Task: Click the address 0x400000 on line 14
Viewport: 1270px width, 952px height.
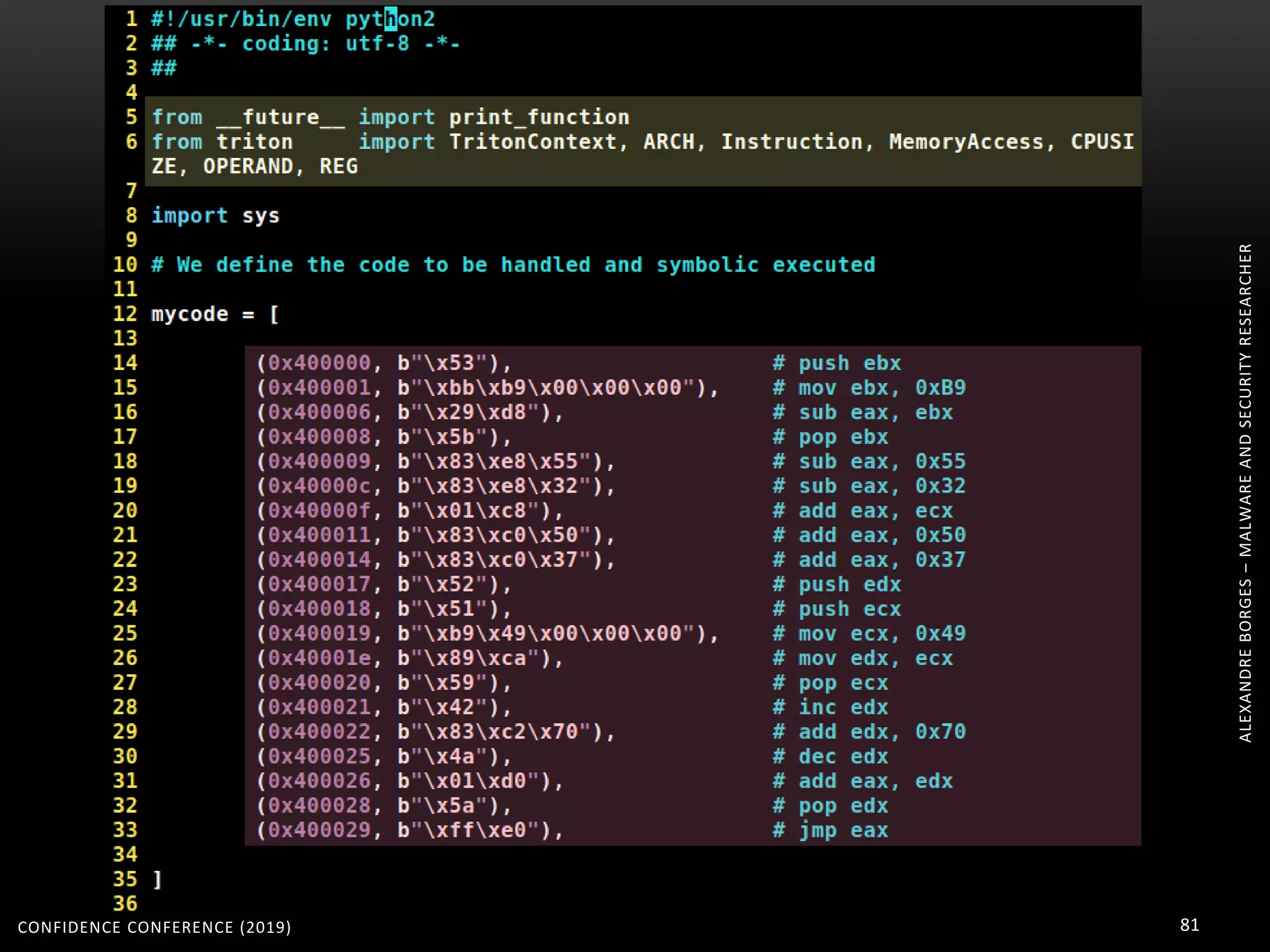Action: coord(319,363)
